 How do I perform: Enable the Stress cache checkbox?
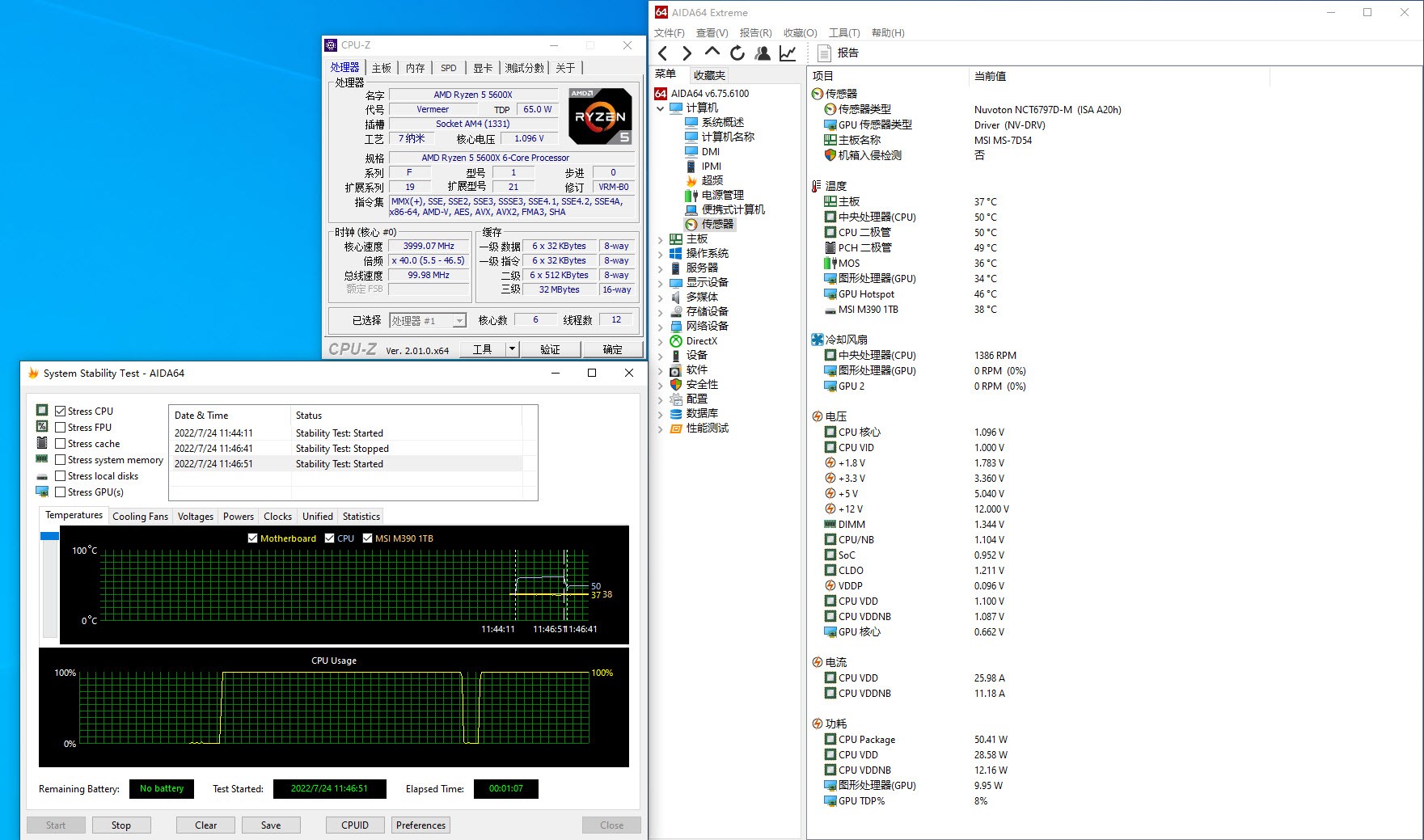click(x=60, y=443)
